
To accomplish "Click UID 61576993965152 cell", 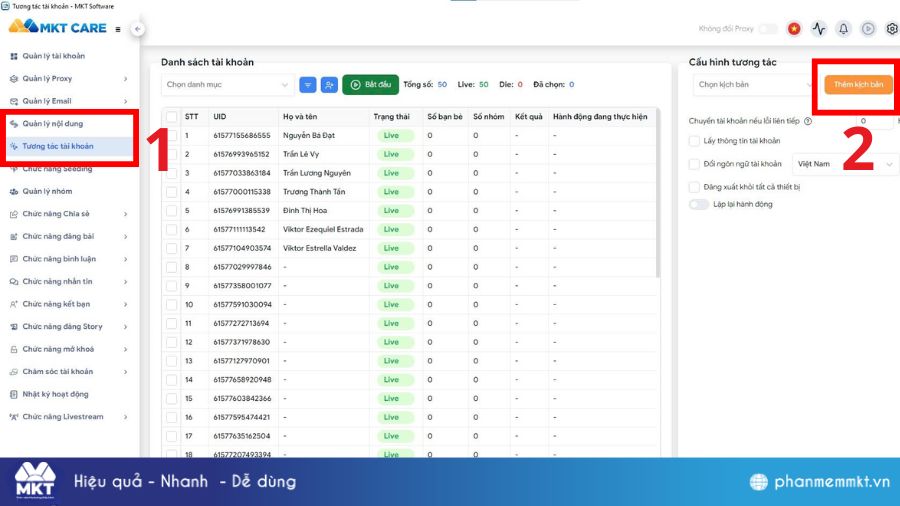I will (x=242, y=154).
